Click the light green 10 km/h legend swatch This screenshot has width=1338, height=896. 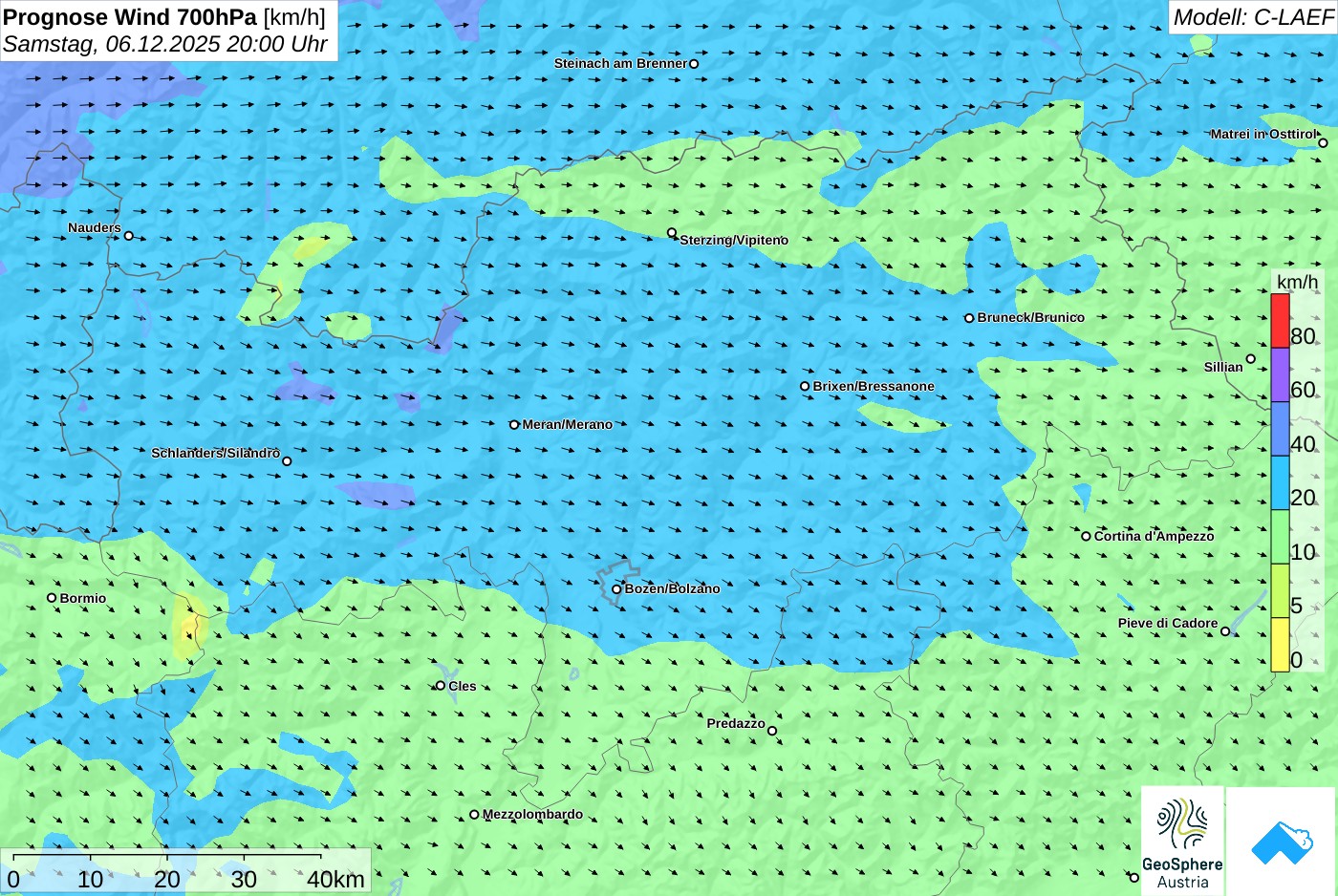coord(1280,537)
